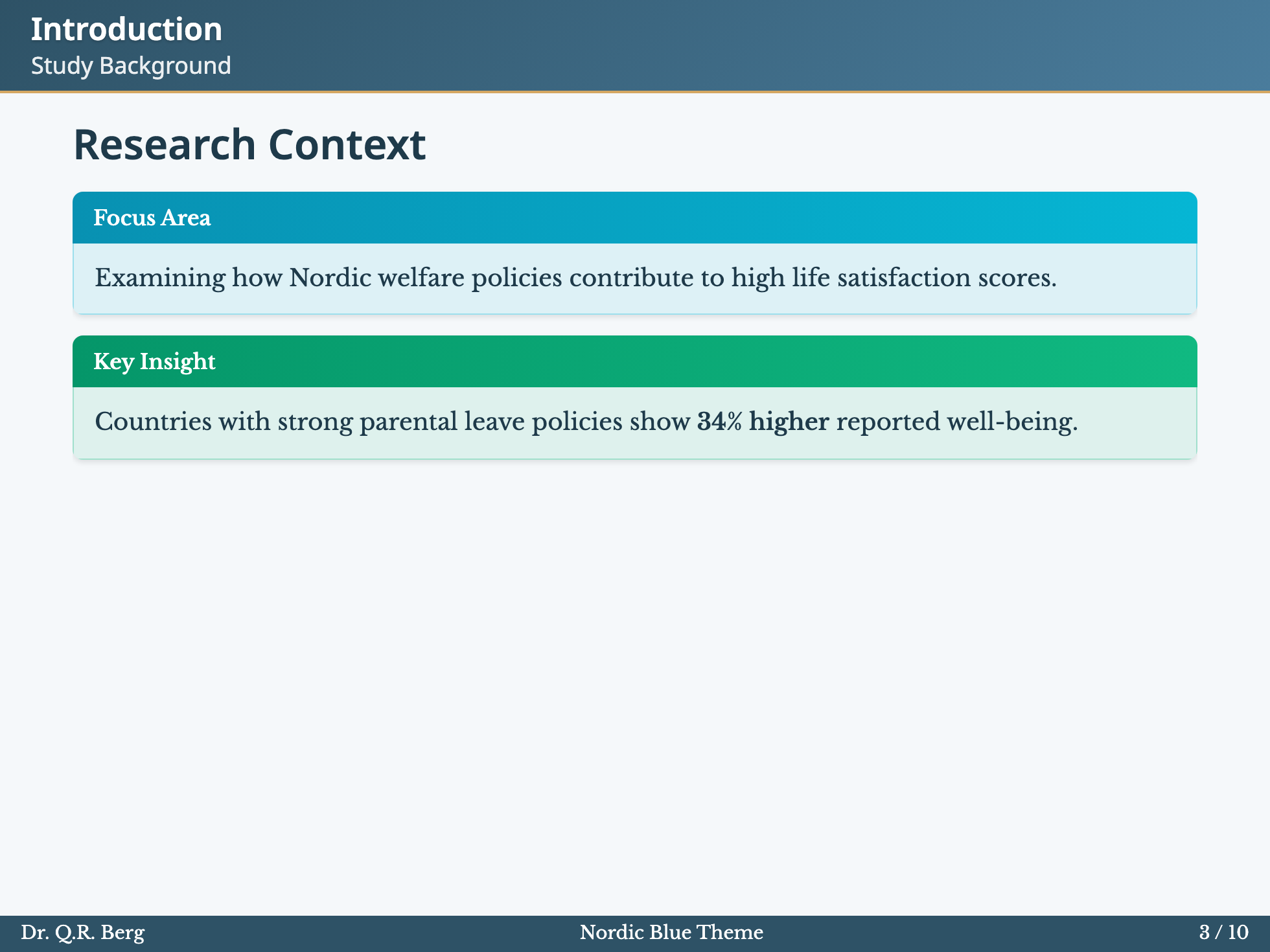Click the Study Background subsection label
Screen dimensions: 1270x952
pos(131,66)
